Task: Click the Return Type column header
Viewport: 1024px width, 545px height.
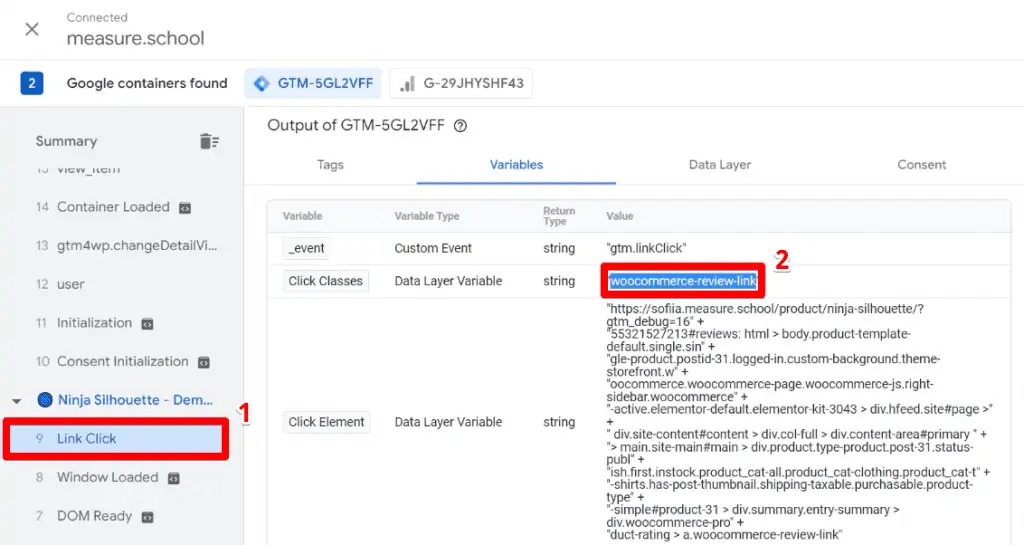Action: pos(559,216)
